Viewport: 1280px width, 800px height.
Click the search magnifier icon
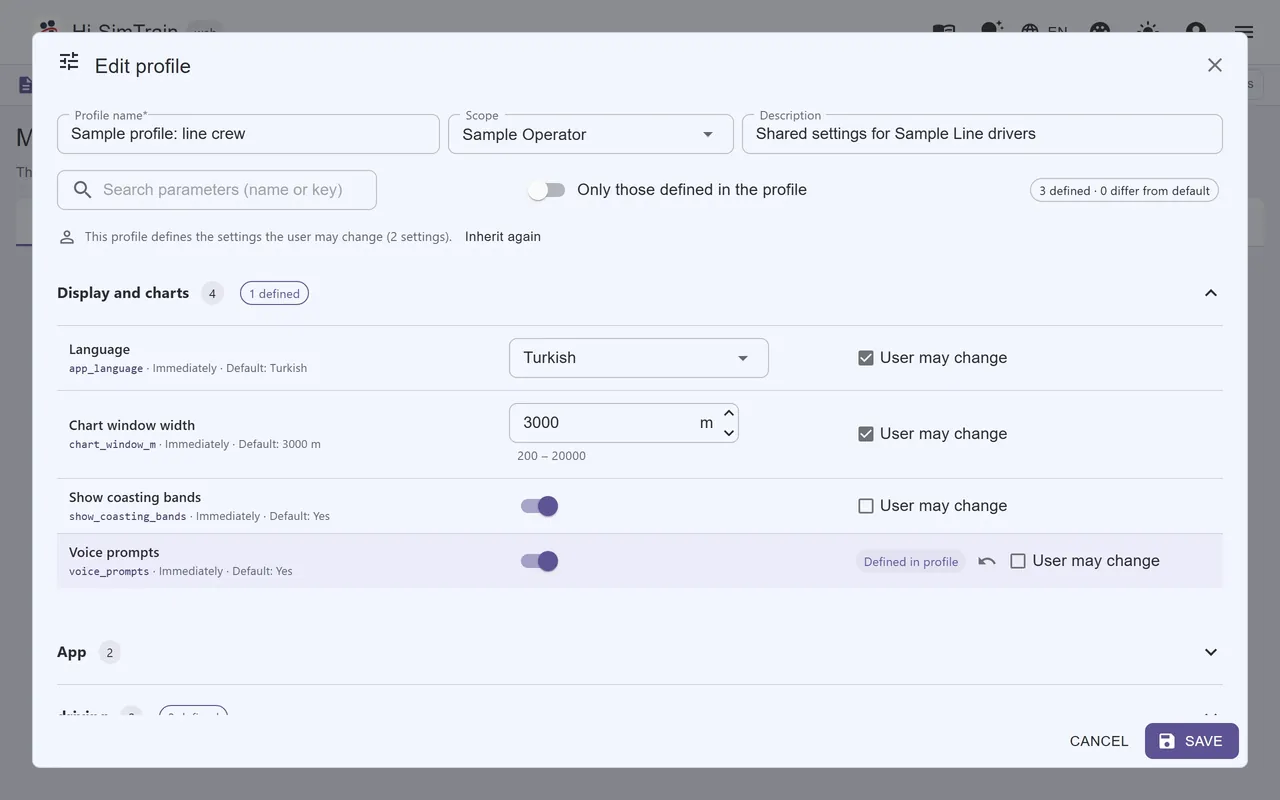pos(83,190)
